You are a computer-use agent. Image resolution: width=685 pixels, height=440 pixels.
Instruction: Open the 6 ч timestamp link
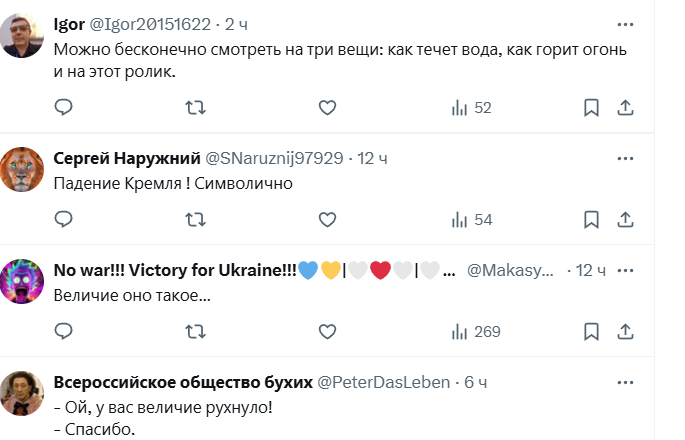tap(474, 382)
